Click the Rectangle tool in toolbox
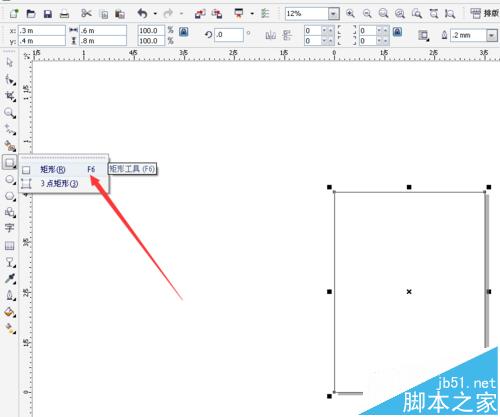The width and height of the screenshot is (500, 417). point(9,162)
